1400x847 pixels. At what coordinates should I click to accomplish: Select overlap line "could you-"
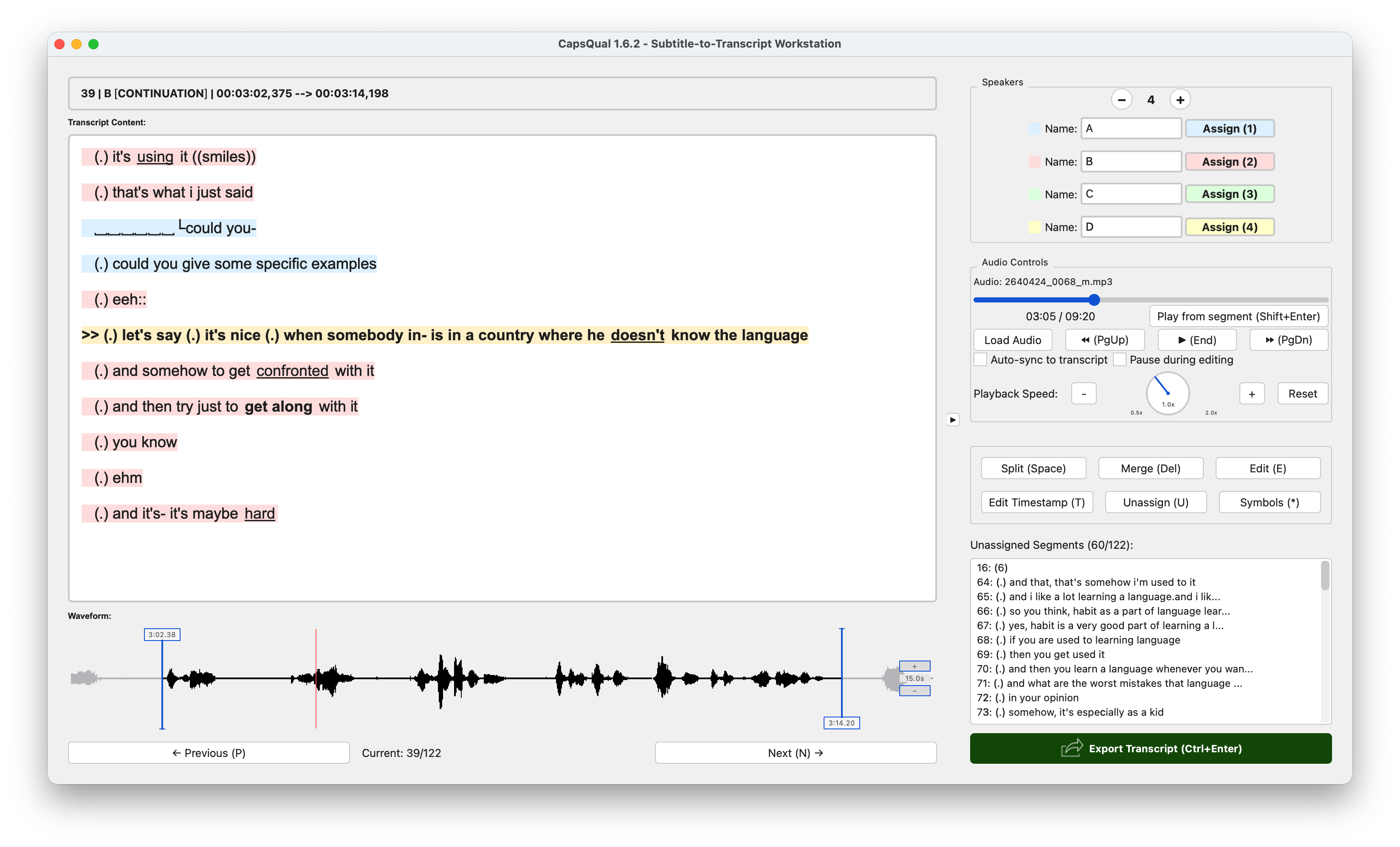tap(169, 228)
